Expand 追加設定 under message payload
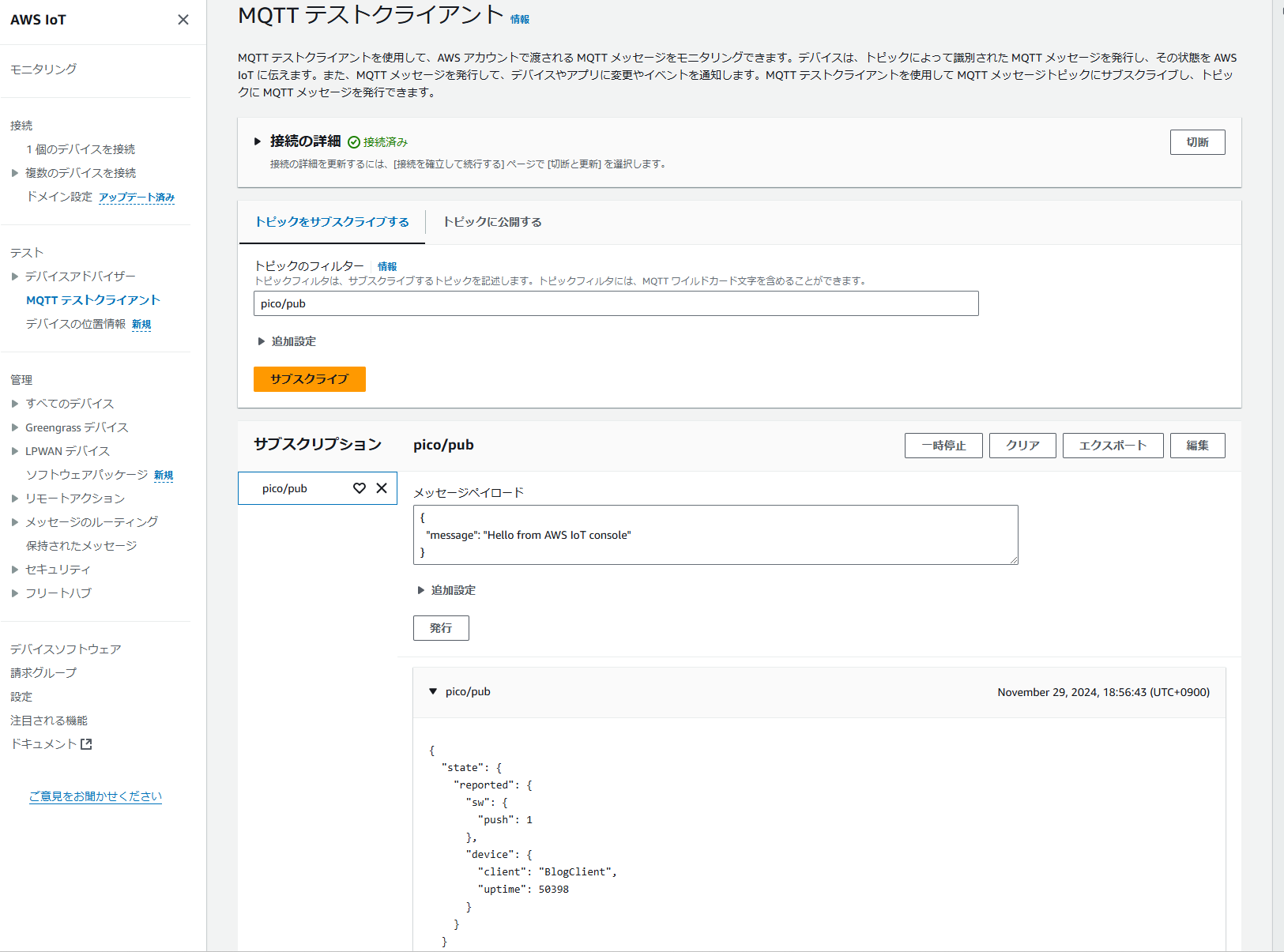 (x=421, y=590)
